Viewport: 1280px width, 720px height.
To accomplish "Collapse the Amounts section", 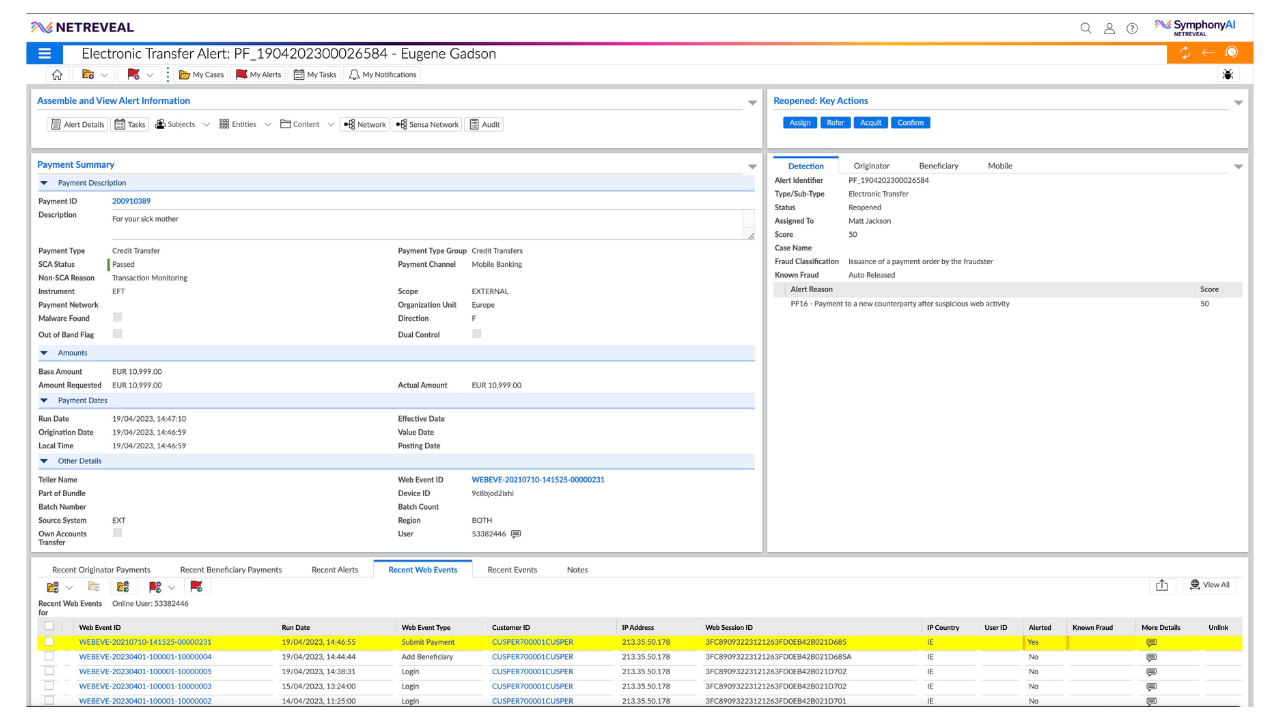I will point(44,353).
